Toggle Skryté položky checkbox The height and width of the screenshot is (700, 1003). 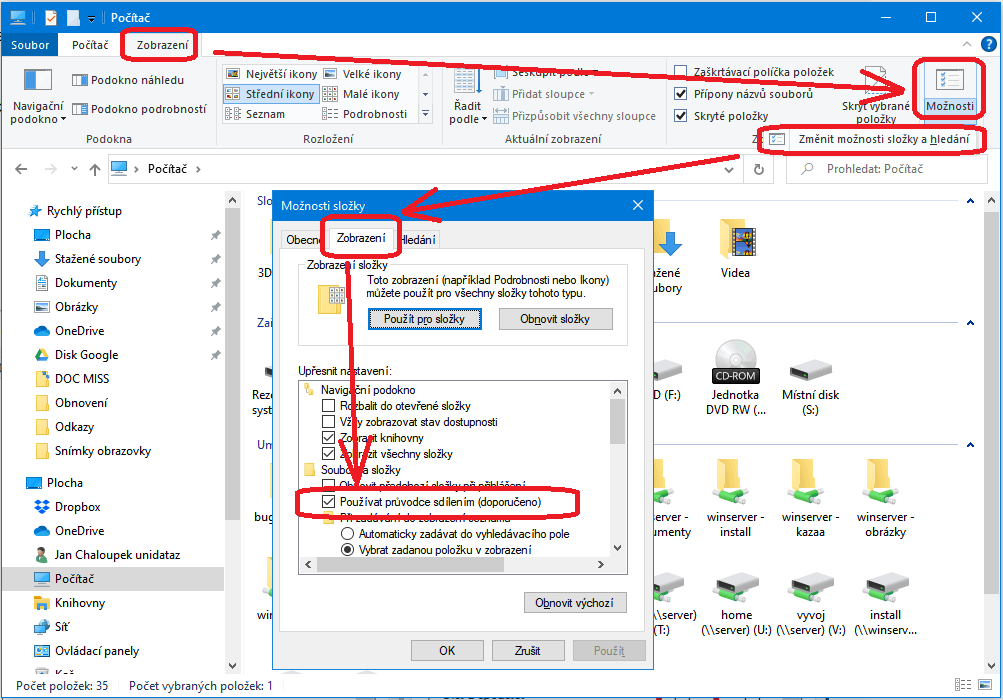(x=681, y=116)
